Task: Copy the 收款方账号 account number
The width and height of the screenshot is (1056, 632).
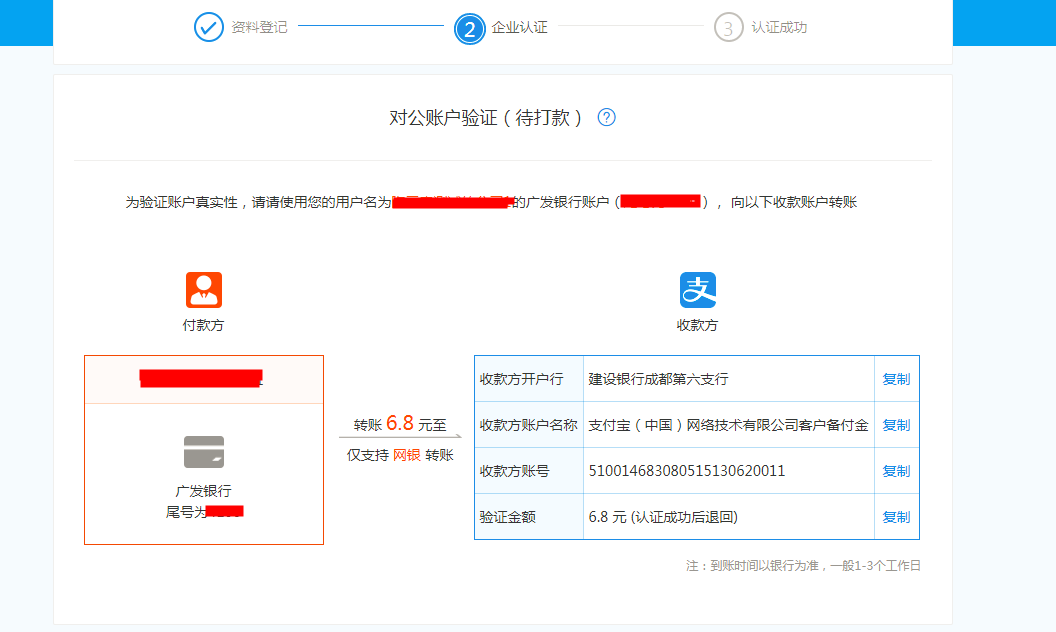Action: tap(896, 471)
